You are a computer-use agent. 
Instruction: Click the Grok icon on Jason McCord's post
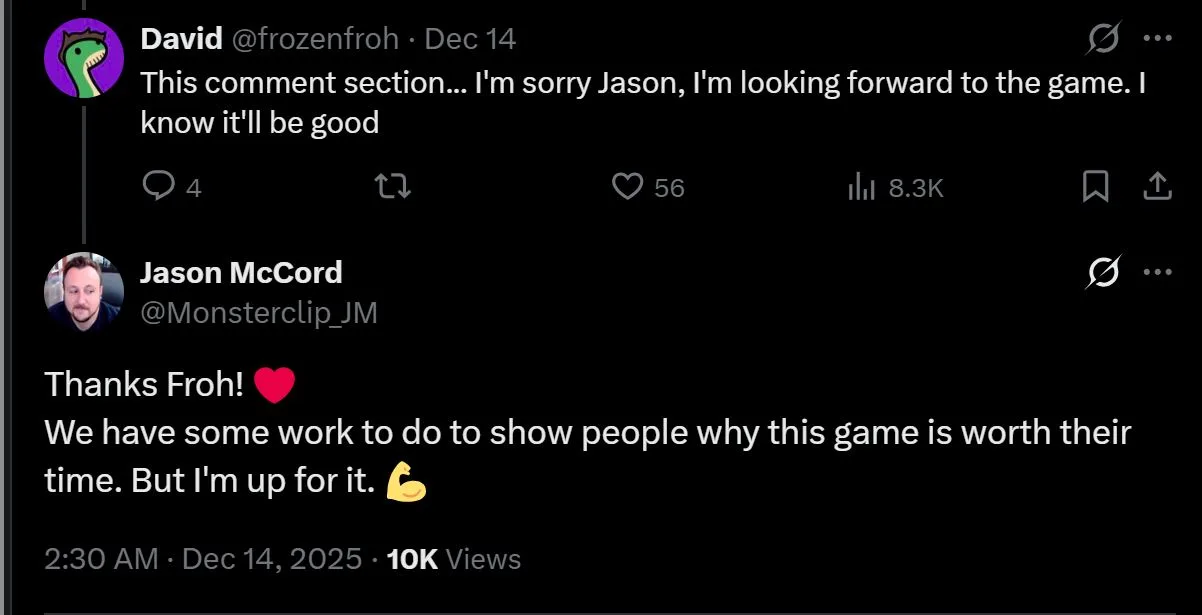[x=1105, y=273]
